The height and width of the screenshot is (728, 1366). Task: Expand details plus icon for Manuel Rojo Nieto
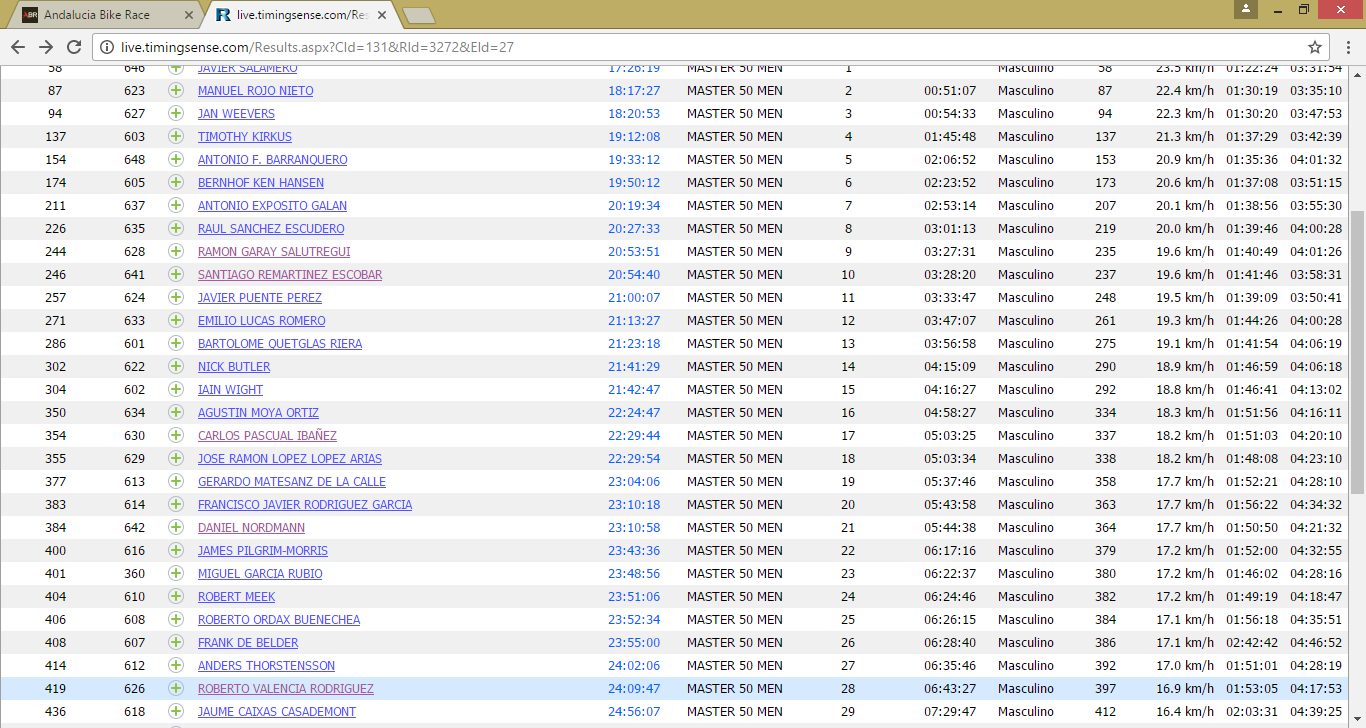[x=176, y=91]
